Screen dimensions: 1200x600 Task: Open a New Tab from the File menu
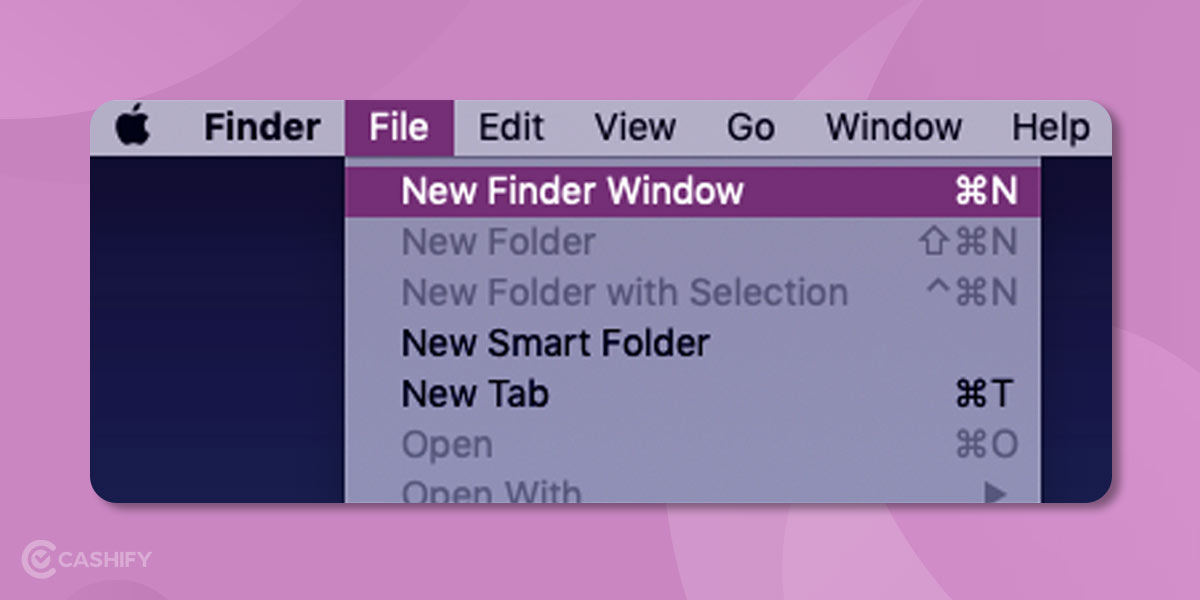coord(474,394)
